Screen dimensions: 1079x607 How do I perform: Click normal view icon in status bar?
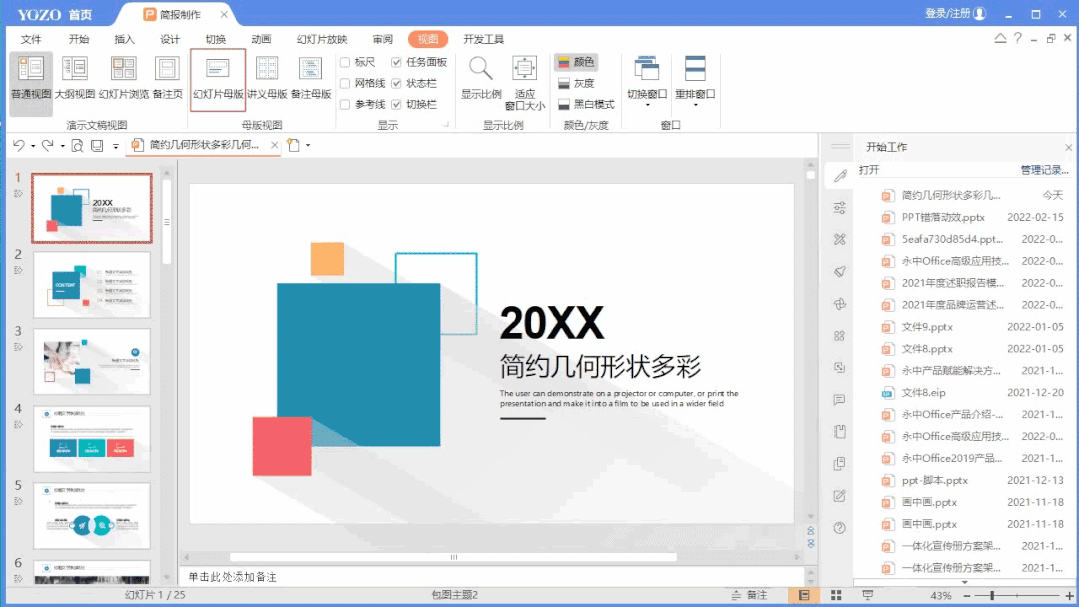coord(804,595)
